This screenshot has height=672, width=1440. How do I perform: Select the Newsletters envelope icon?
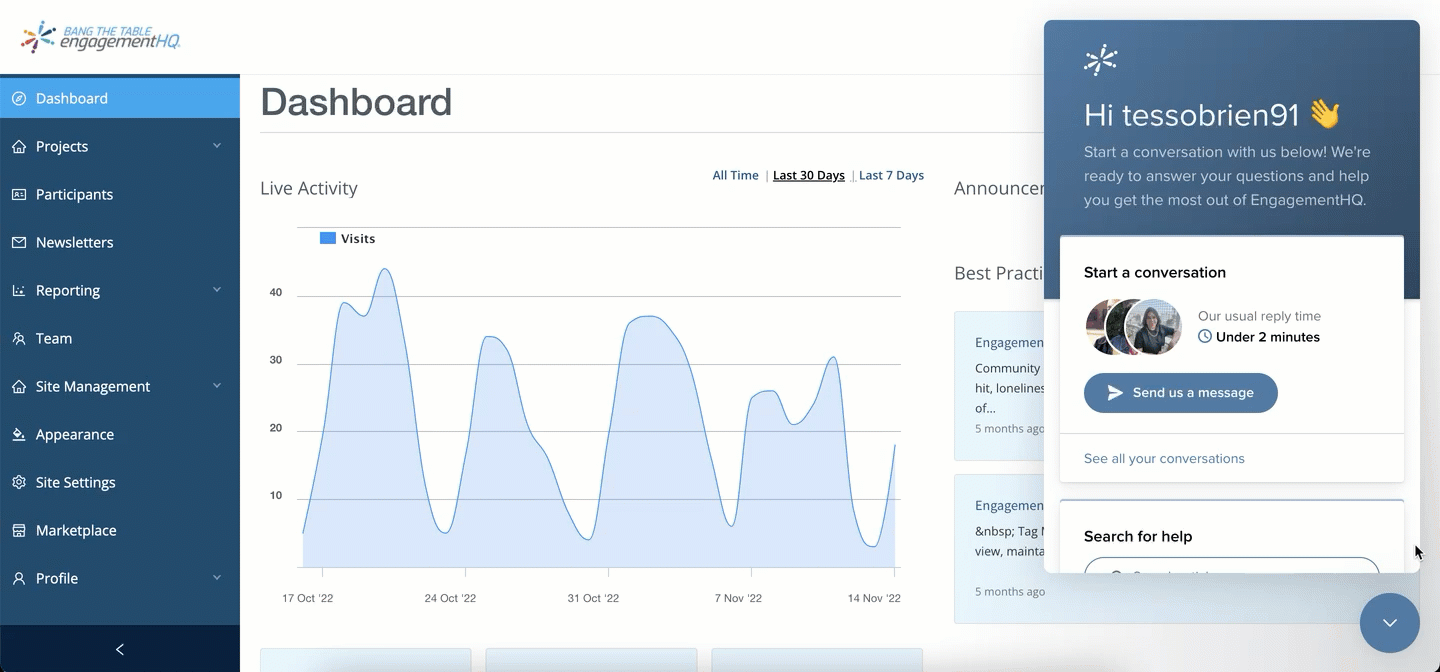[19, 242]
